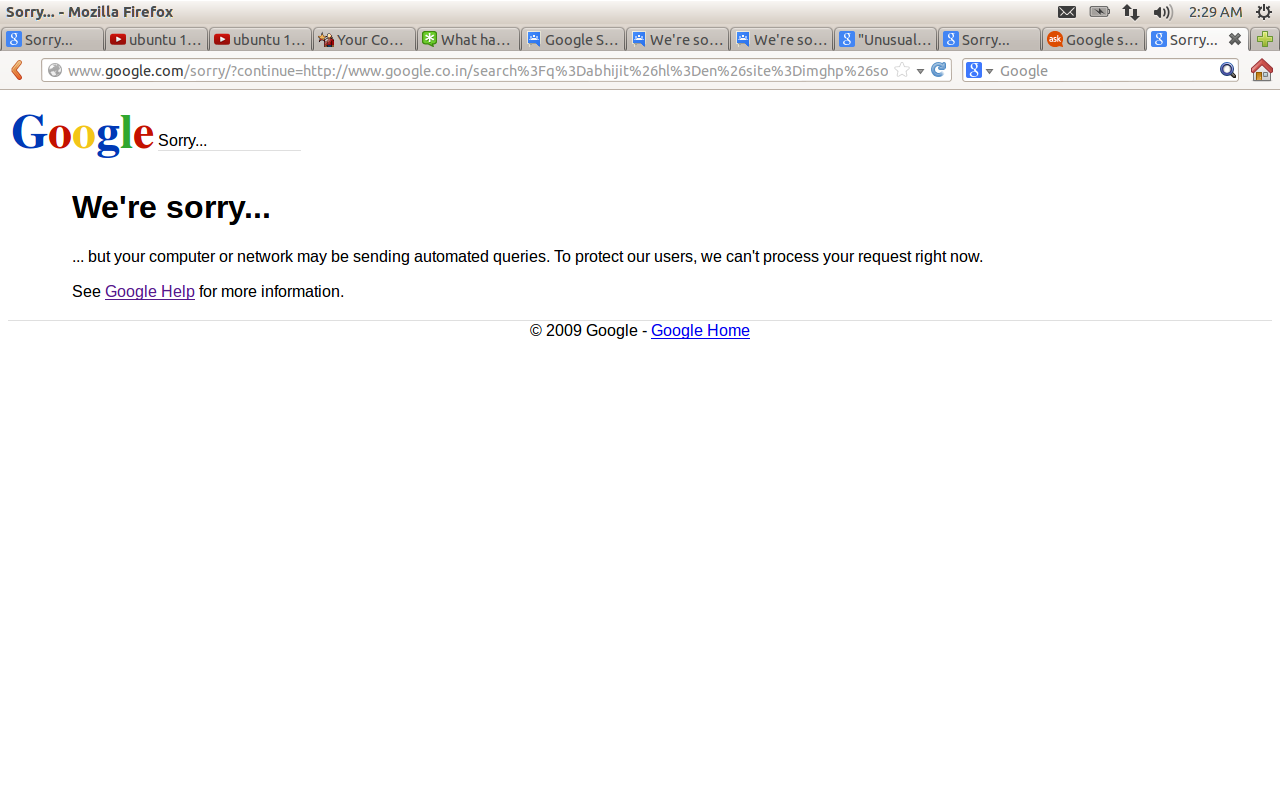This screenshot has height=800, width=1280.
Task: Close the active Sorry... tab
Action: click(1235, 39)
